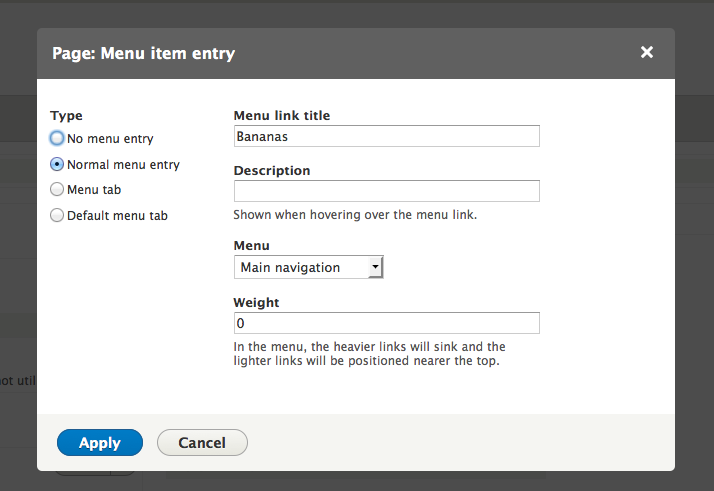Click the arrow on the Menu dropdown
This screenshot has width=714, height=491.
(x=375, y=267)
